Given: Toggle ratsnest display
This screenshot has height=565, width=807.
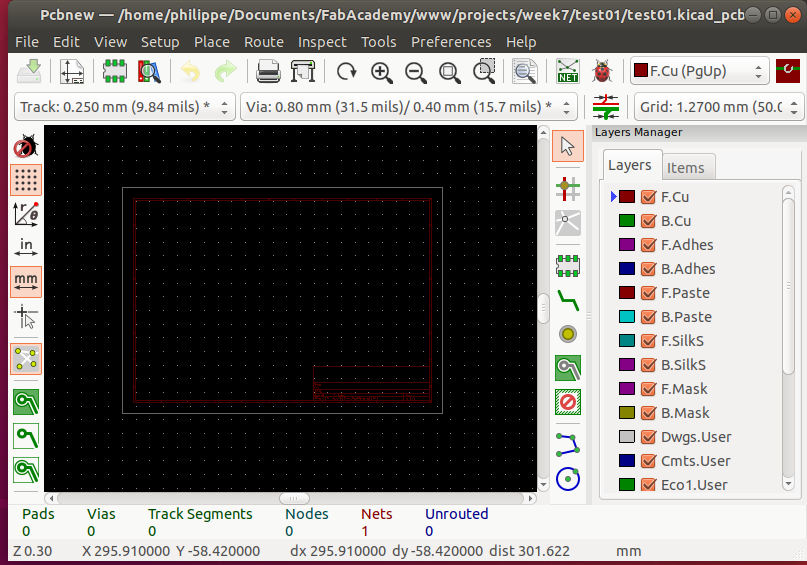Looking at the screenshot, I should click(26, 359).
